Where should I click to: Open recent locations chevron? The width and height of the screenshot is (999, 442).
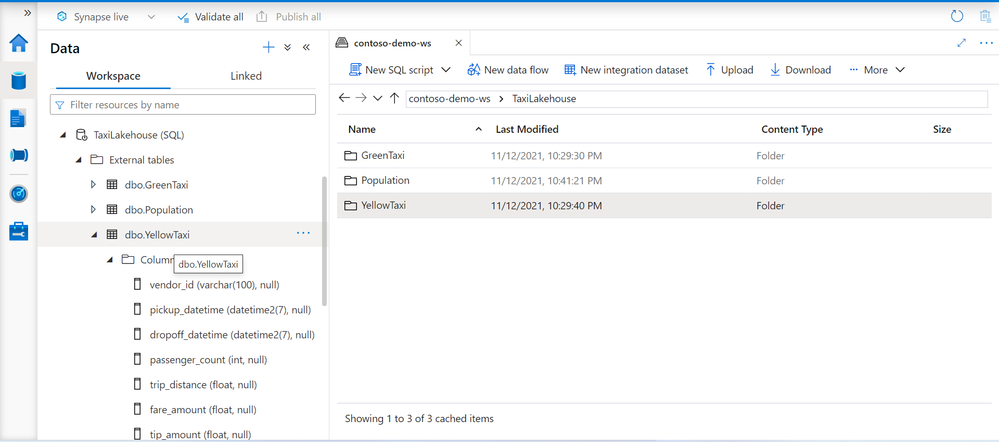tap(378, 99)
